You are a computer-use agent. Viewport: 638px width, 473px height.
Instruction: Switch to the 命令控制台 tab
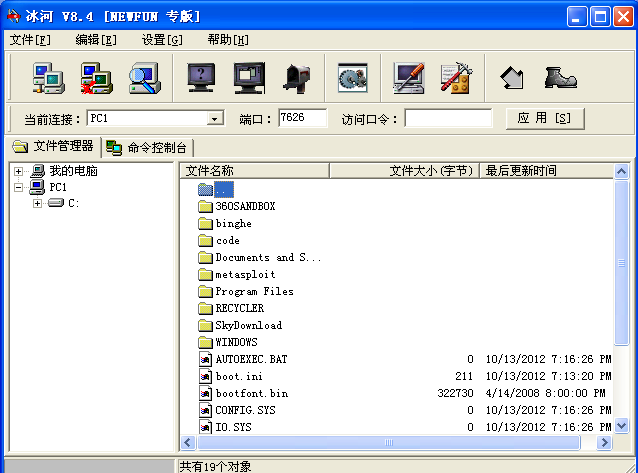(147, 148)
